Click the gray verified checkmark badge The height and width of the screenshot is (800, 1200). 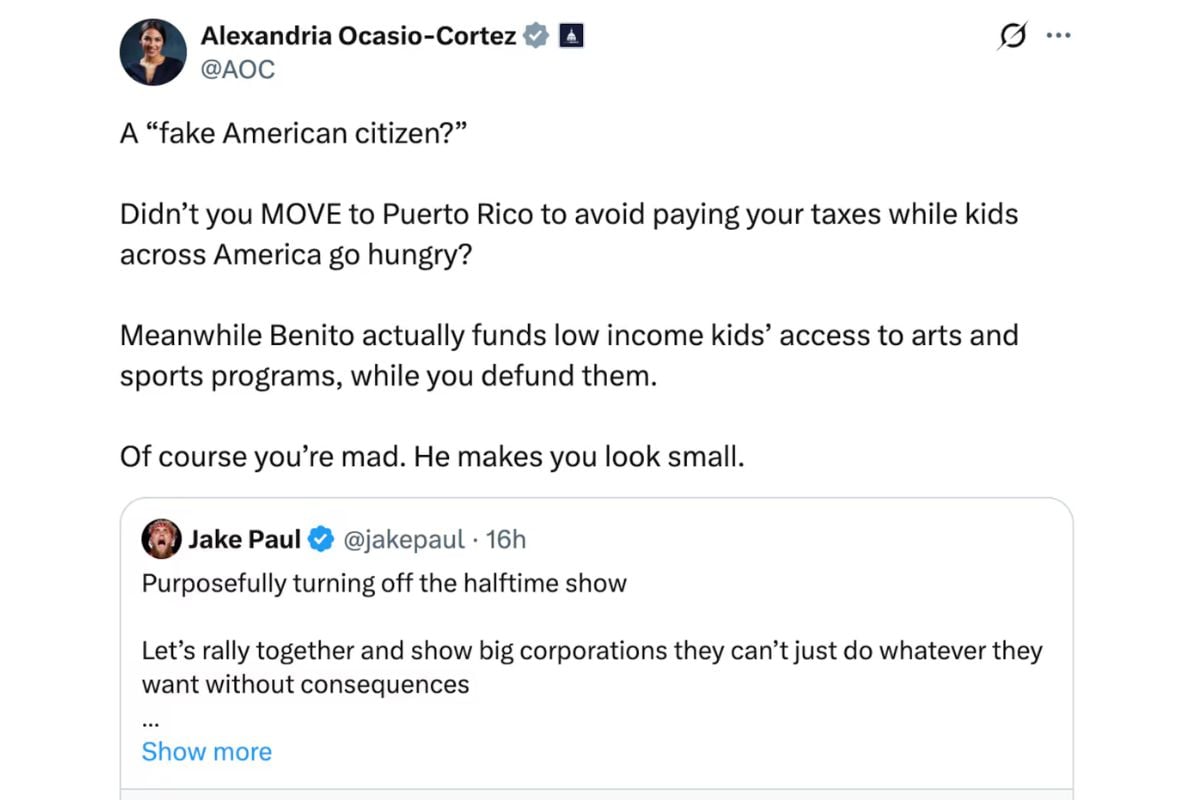pos(537,37)
